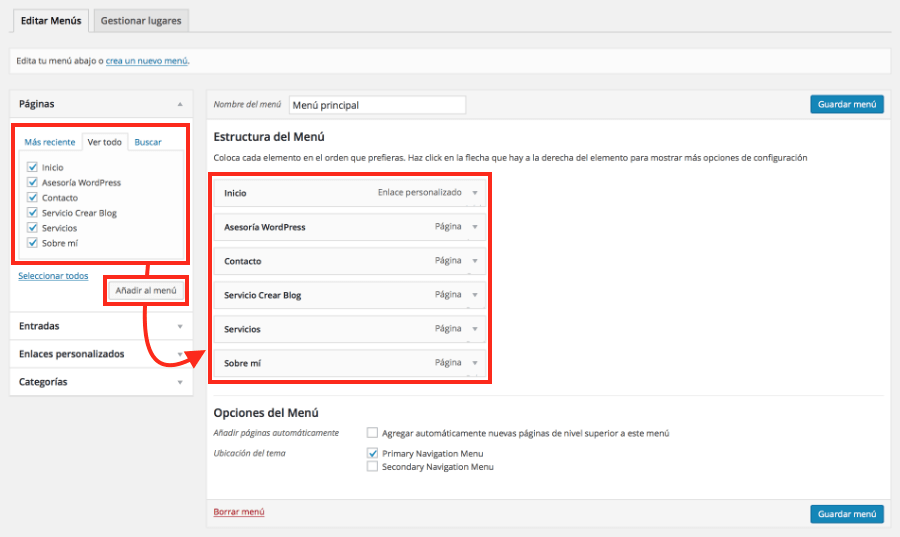900x537 pixels.
Task: Click the Borrar menú link
Action: click(x=239, y=512)
